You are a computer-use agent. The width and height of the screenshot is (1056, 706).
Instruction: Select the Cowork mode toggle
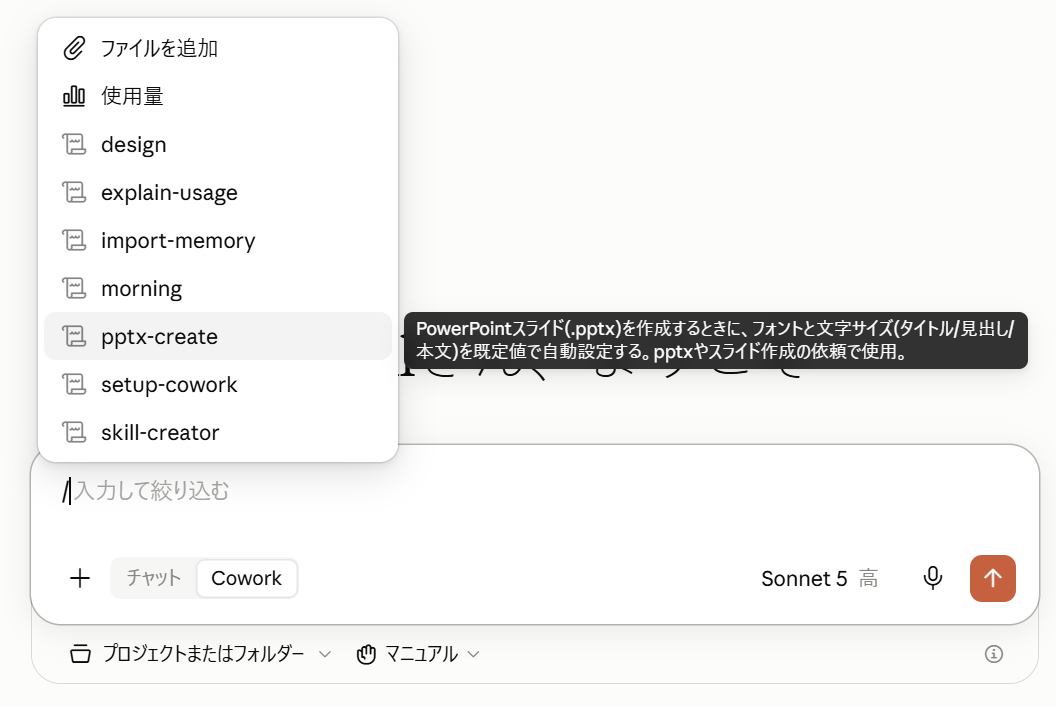(246, 578)
